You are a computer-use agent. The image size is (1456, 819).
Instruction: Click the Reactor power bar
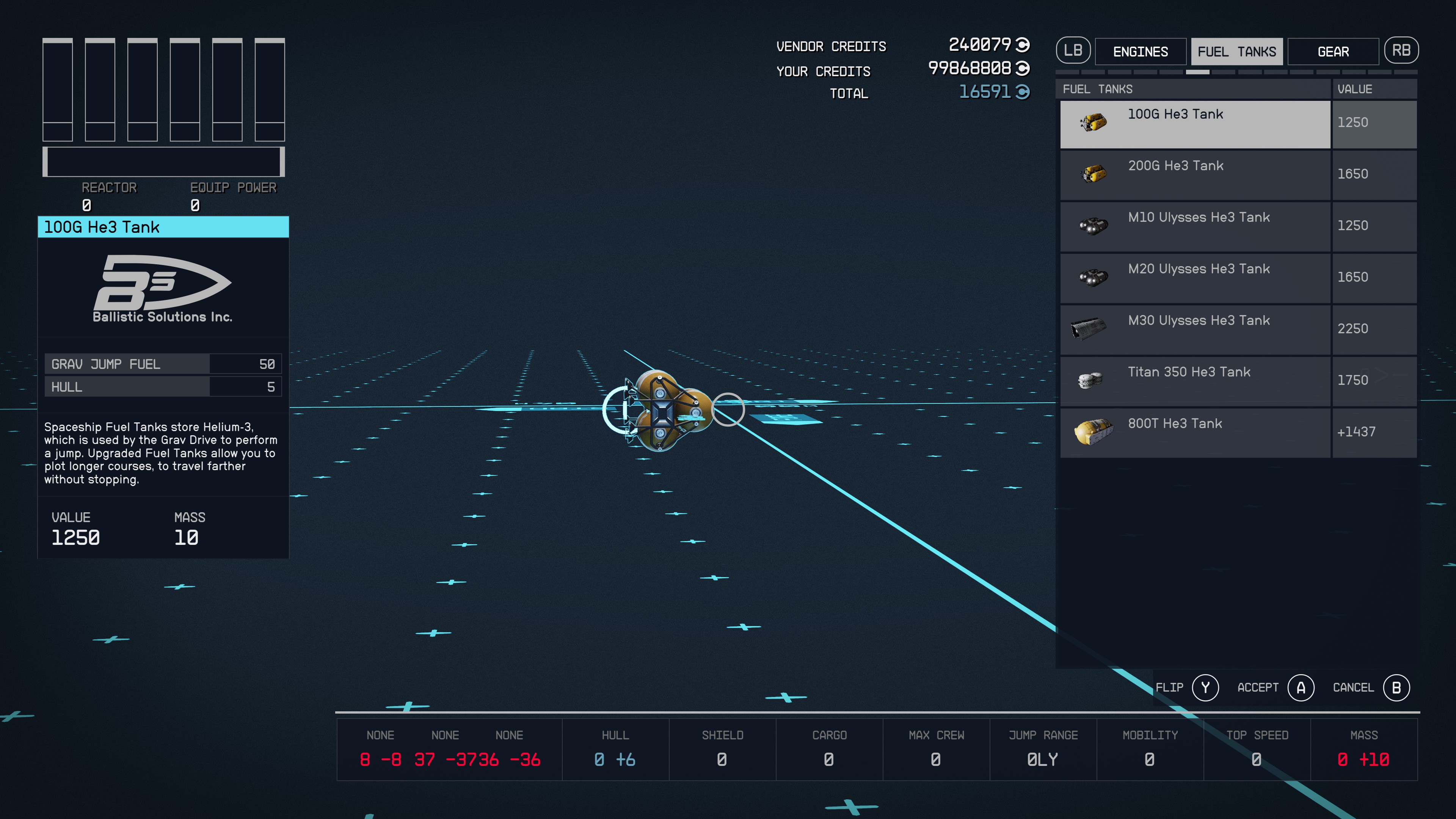click(x=163, y=162)
